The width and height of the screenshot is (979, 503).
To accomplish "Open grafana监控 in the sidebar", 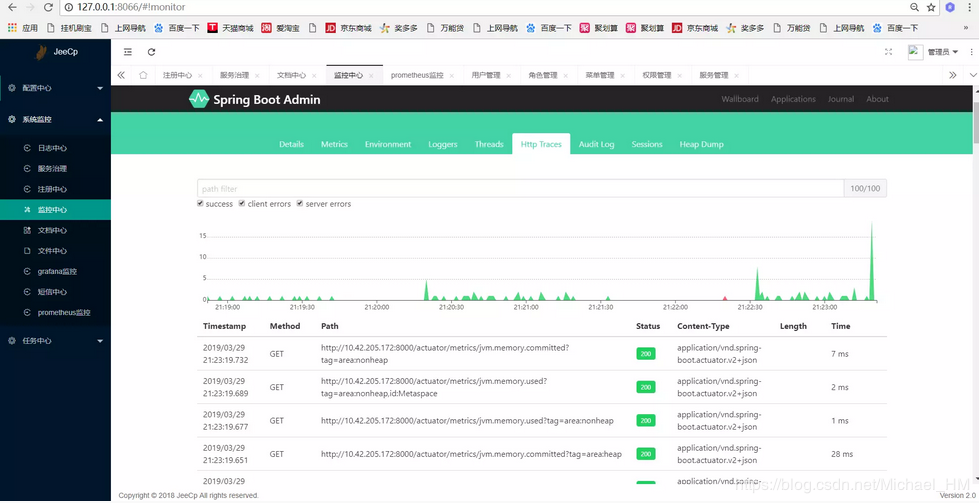I will (57, 271).
